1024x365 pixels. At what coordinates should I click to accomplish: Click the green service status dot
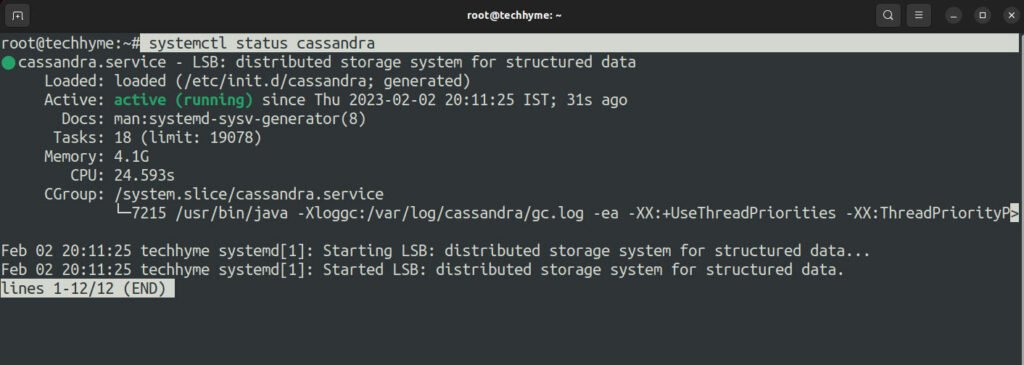[8, 63]
